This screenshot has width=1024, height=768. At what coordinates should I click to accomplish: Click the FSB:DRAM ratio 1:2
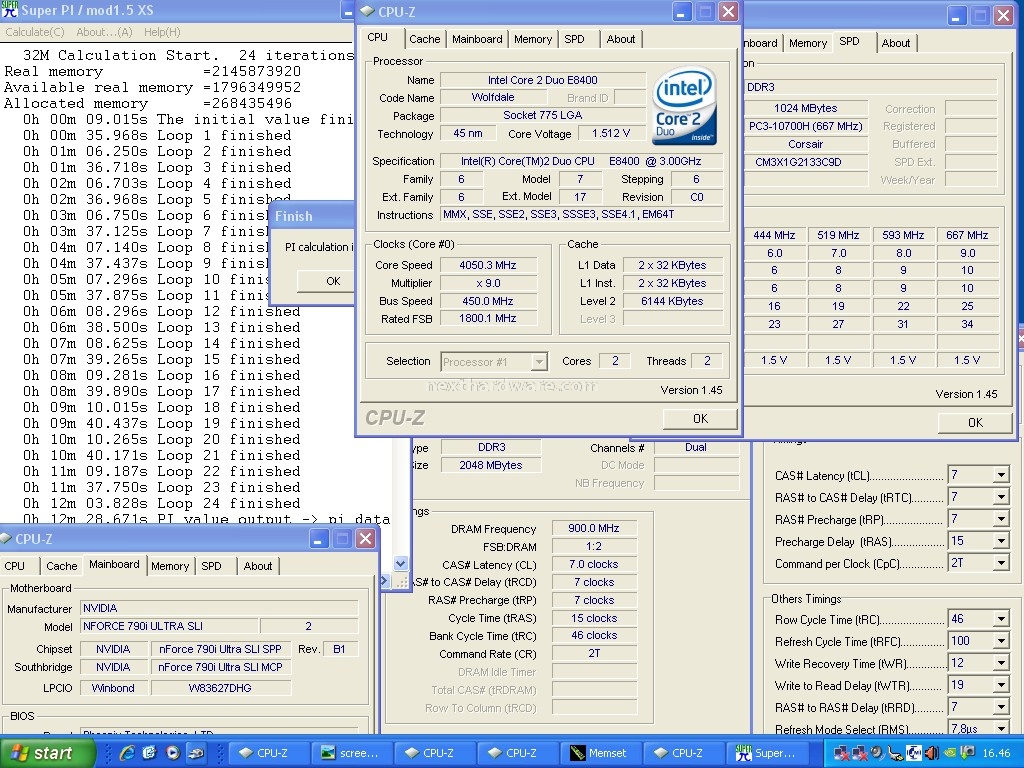(x=594, y=547)
